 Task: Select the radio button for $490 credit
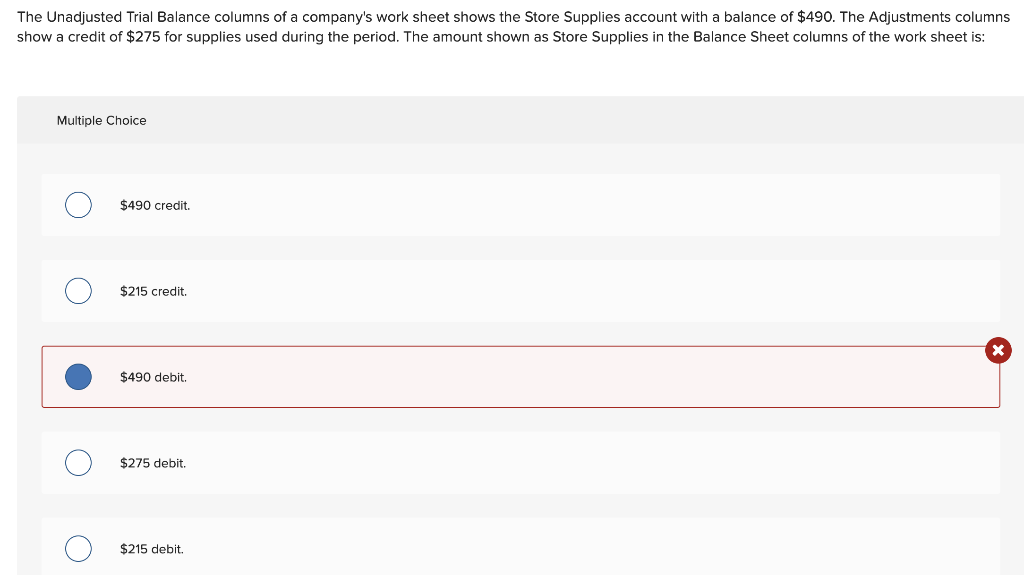(78, 205)
